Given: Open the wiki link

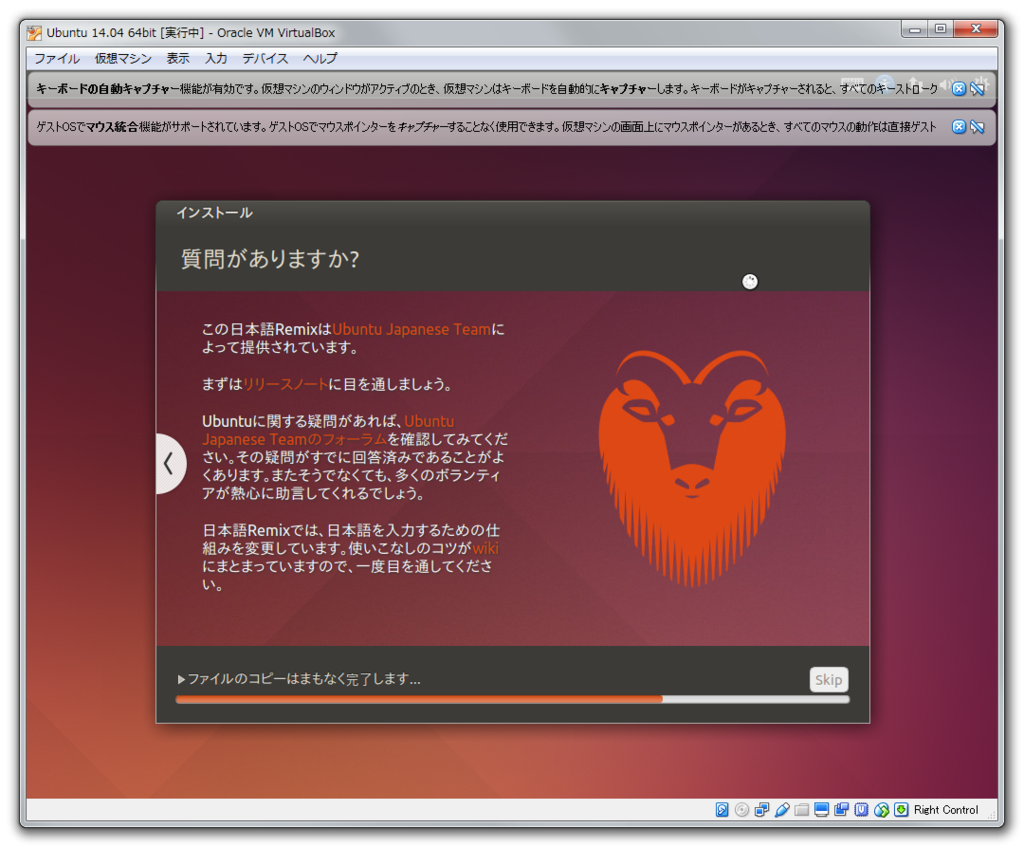Looking at the screenshot, I should [485, 548].
